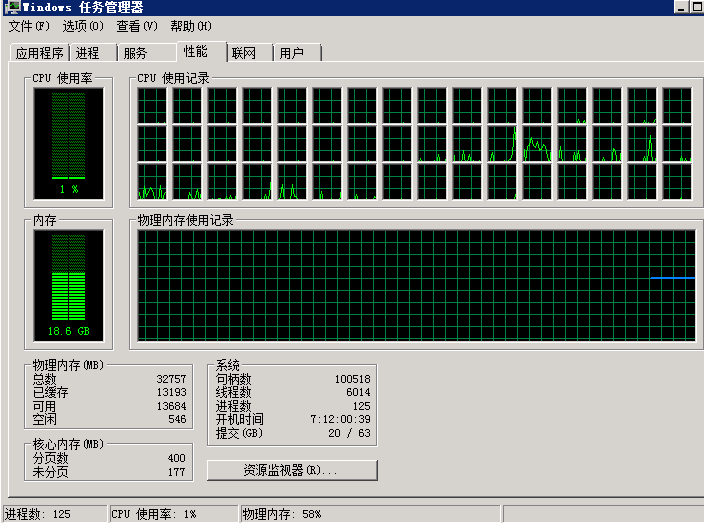Viewport: 704px width, 523px height.
Task: Open the 查看(V) menu
Action: point(137,26)
